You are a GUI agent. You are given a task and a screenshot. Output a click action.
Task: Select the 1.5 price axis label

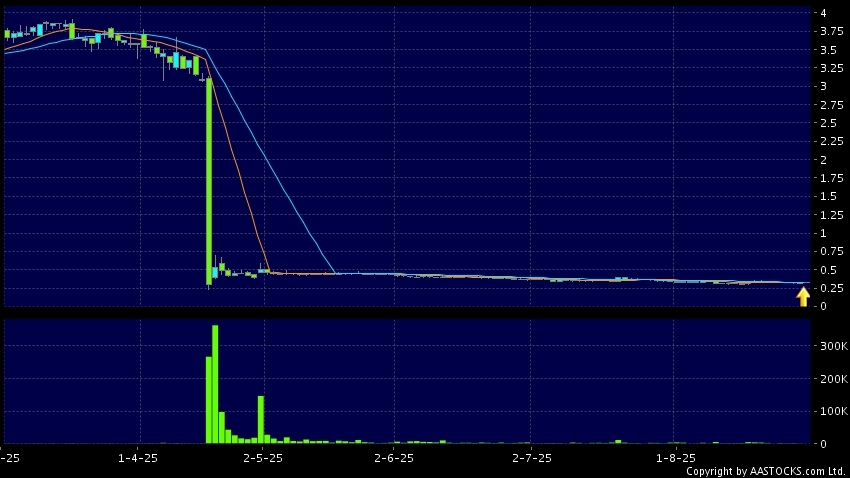click(x=828, y=197)
